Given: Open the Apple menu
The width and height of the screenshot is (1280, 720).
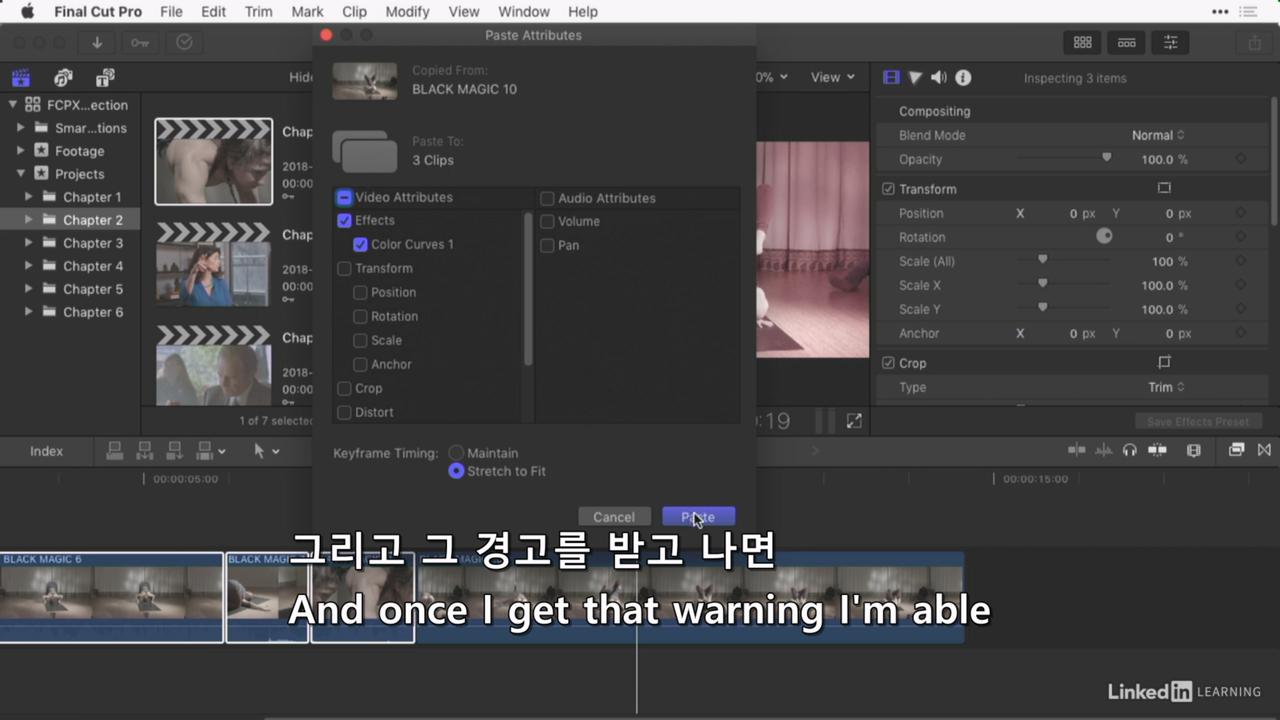Looking at the screenshot, I should (27, 12).
